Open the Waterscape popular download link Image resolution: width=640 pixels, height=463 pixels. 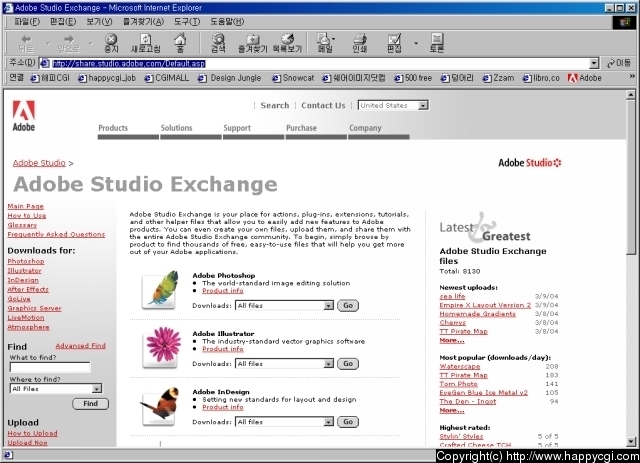[460, 367]
